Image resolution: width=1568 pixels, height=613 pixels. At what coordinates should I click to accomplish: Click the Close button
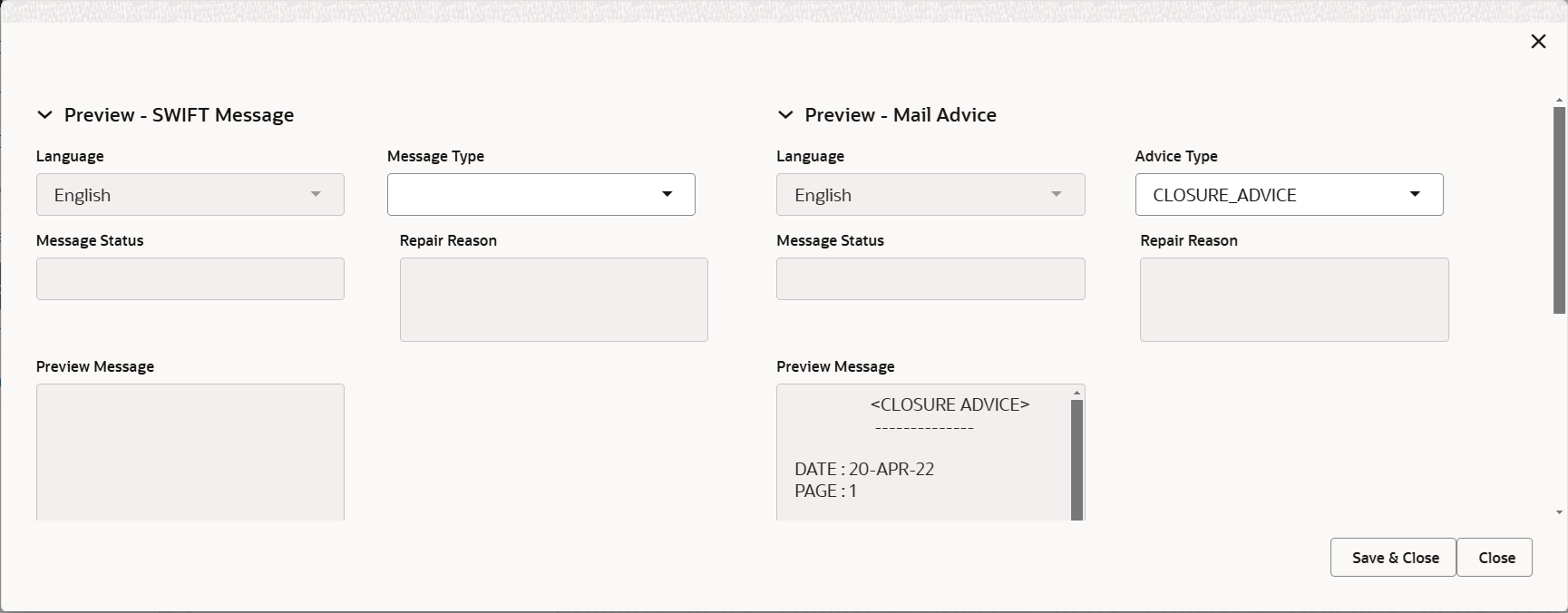tap(1495, 558)
